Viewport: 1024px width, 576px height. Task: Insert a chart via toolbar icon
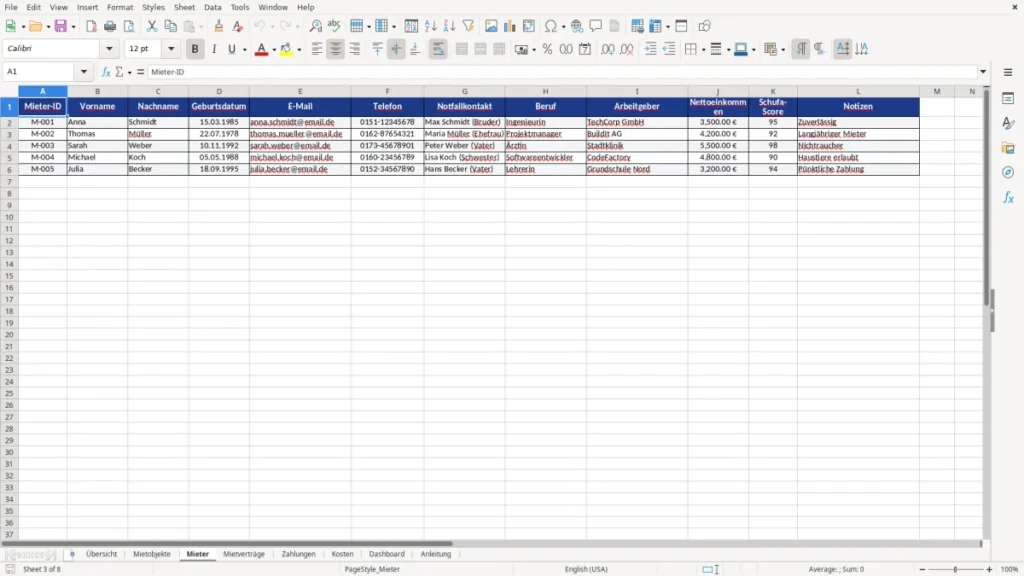[510, 26]
